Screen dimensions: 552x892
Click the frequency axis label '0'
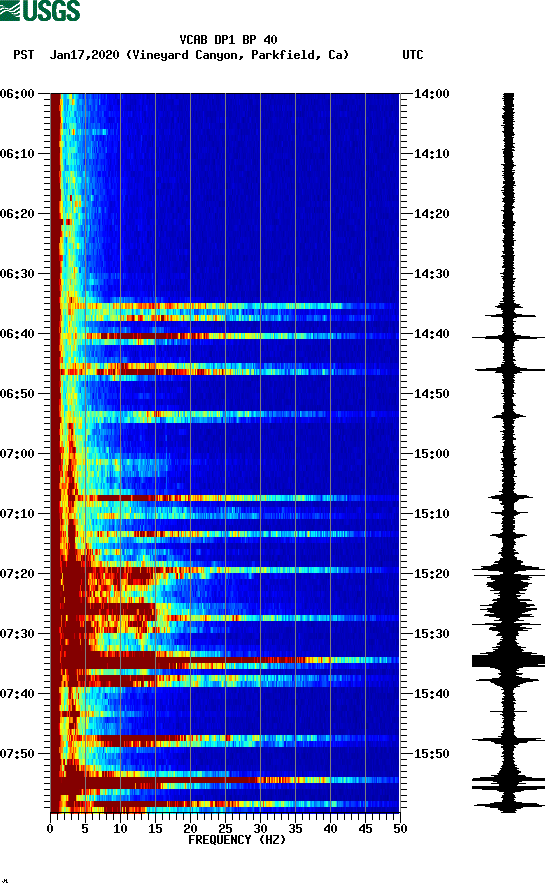(x=50, y=829)
